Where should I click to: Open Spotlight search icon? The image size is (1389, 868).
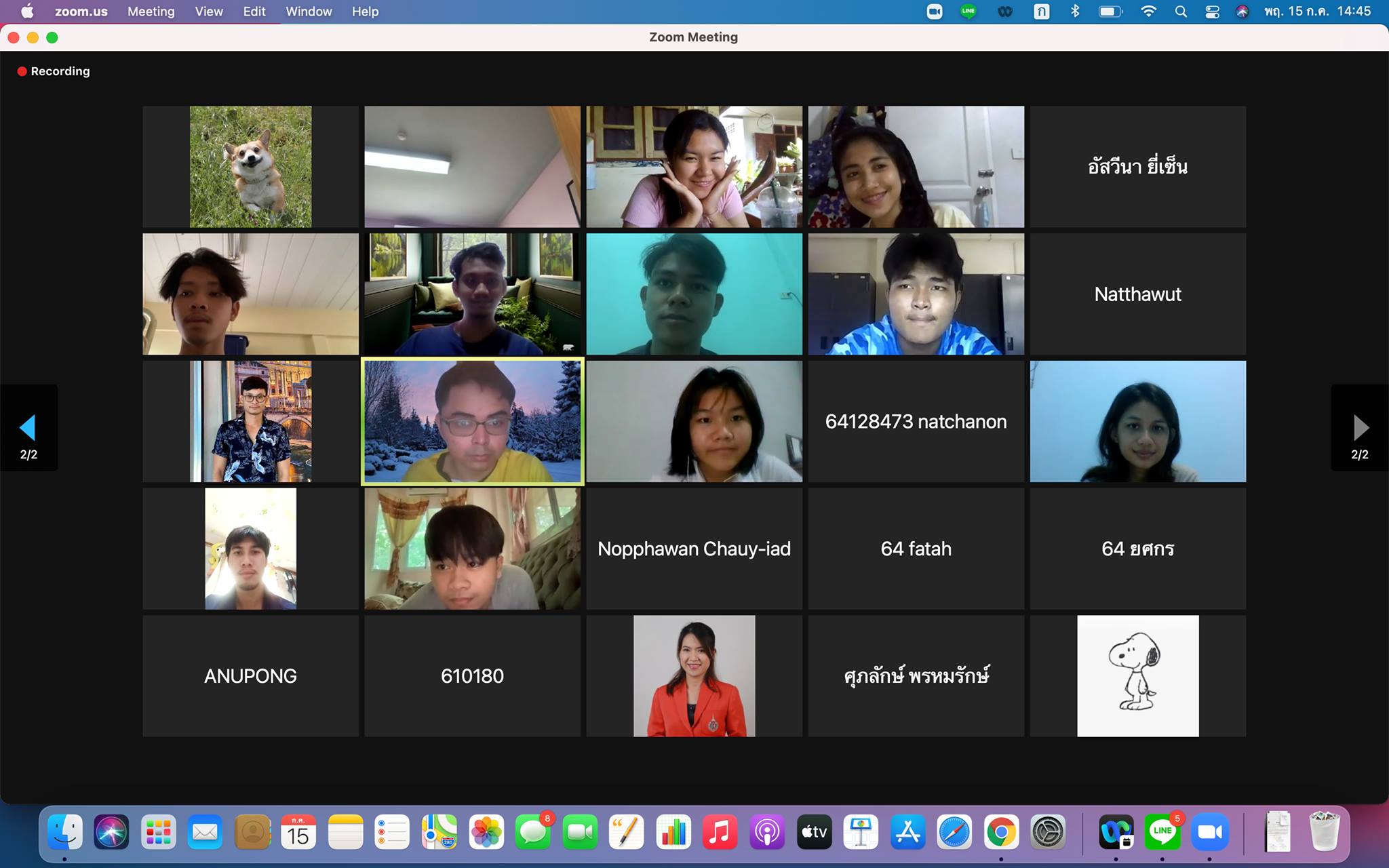click(1181, 12)
